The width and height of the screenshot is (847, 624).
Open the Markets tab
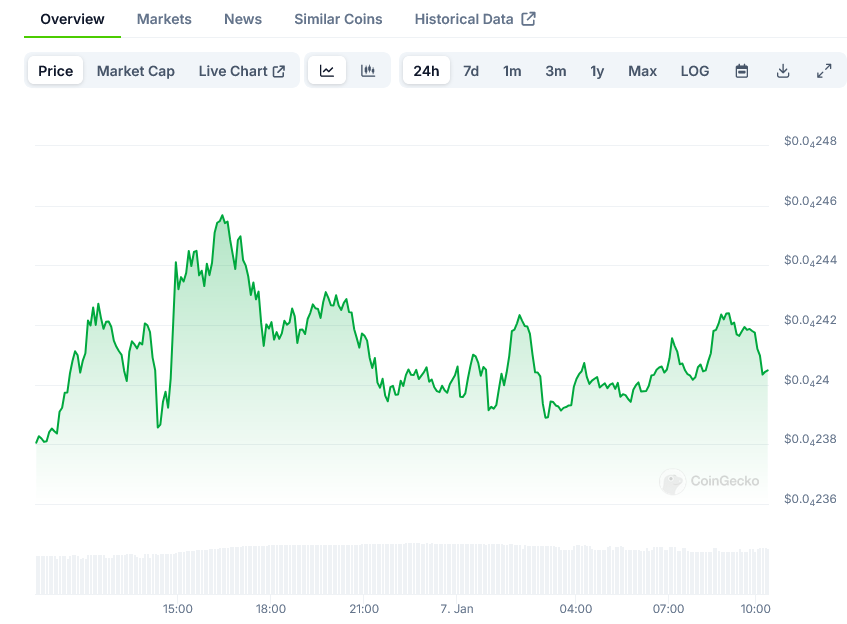164,19
